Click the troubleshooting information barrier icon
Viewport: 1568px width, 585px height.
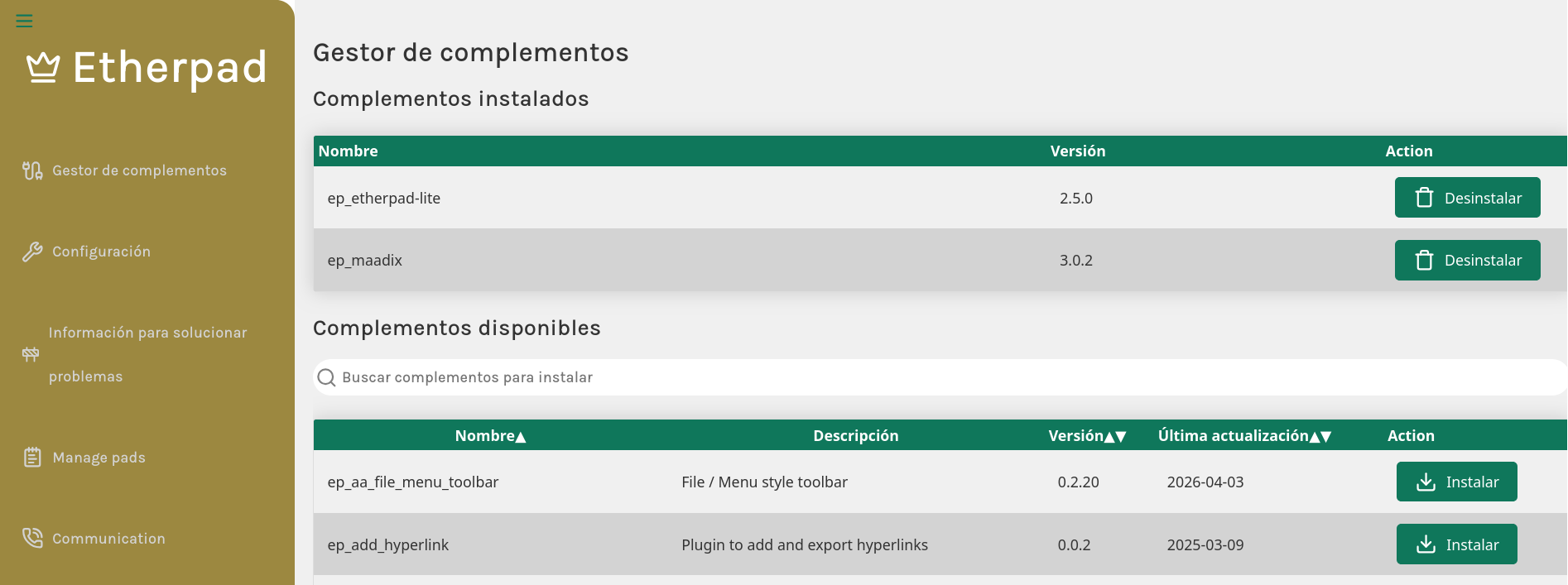(x=31, y=354)
